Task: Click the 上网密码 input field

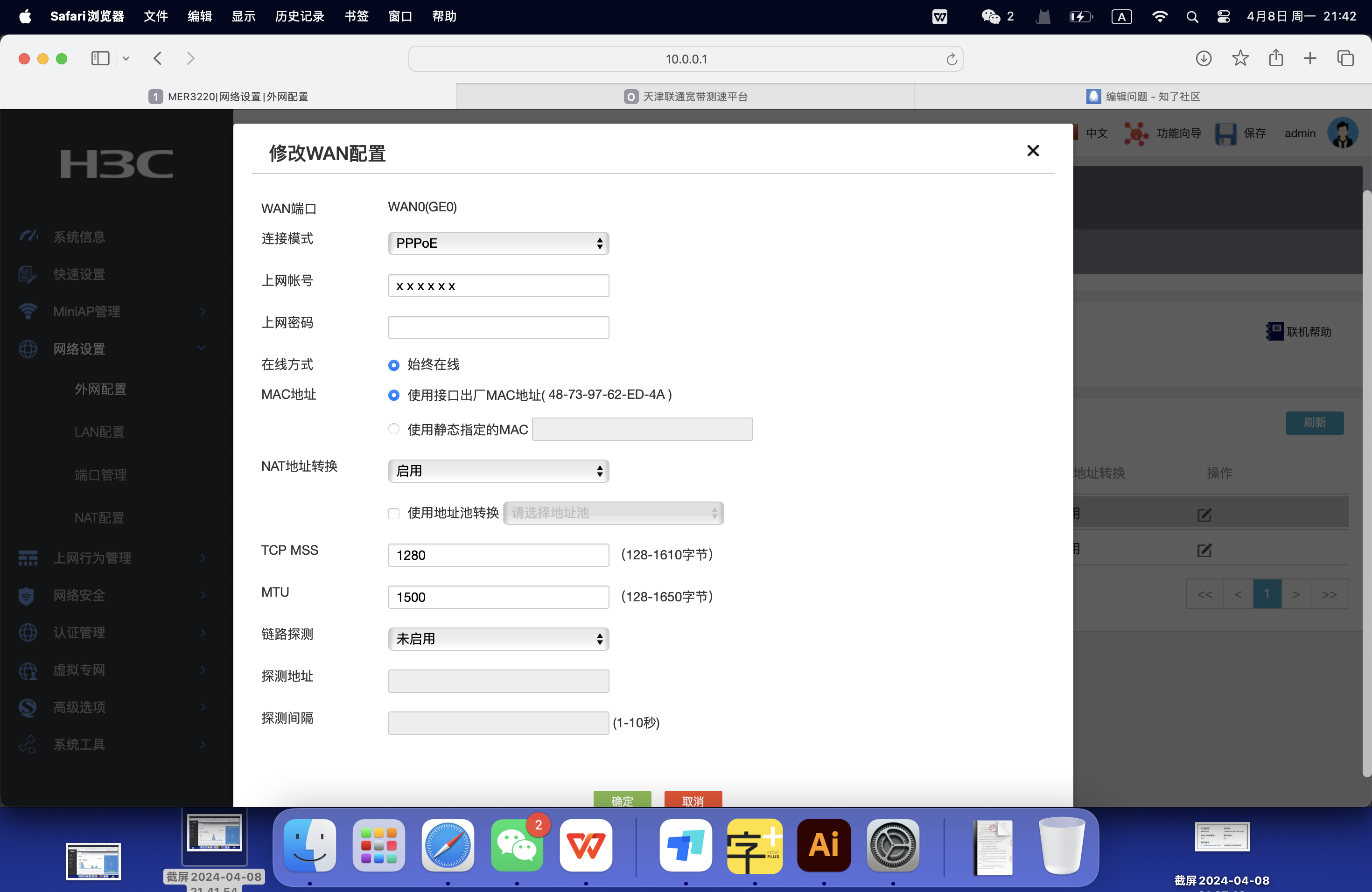Action: click(x=498, y=327)
